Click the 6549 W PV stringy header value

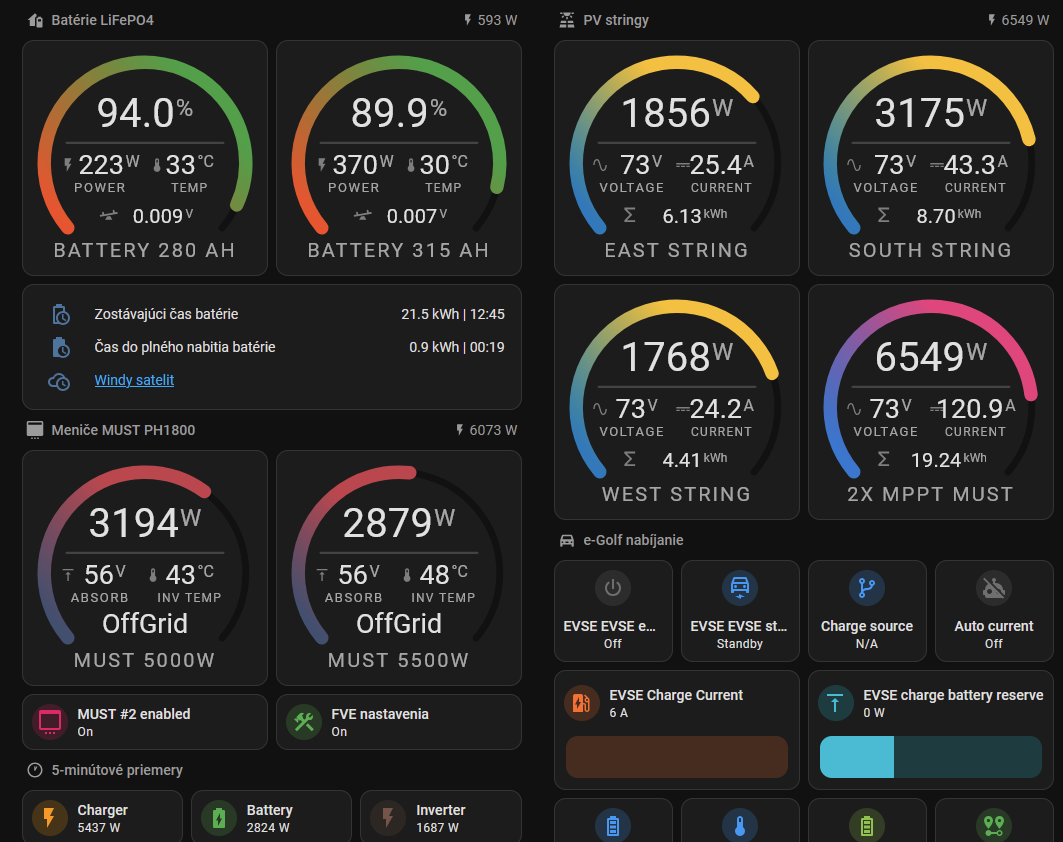[x=1025, y=20]
